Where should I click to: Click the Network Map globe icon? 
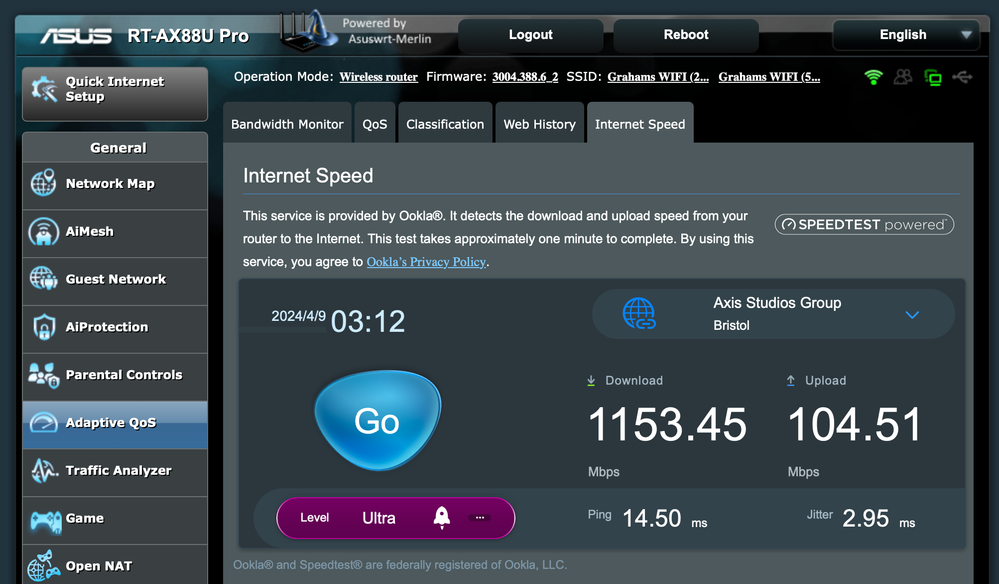pyautogui.click(x=43, y=183)
